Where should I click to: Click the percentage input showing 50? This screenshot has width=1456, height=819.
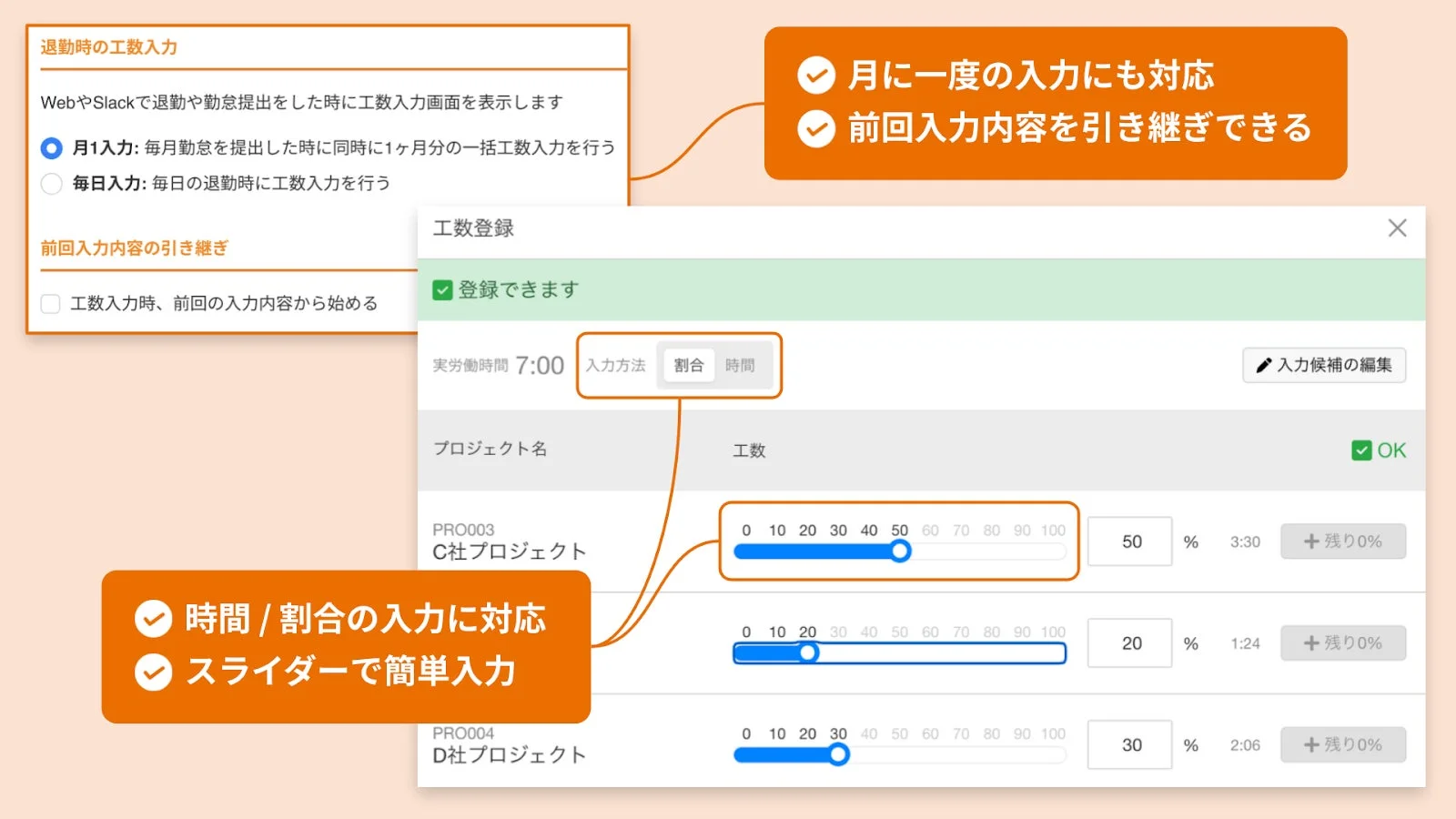[x=1129, y=541]
